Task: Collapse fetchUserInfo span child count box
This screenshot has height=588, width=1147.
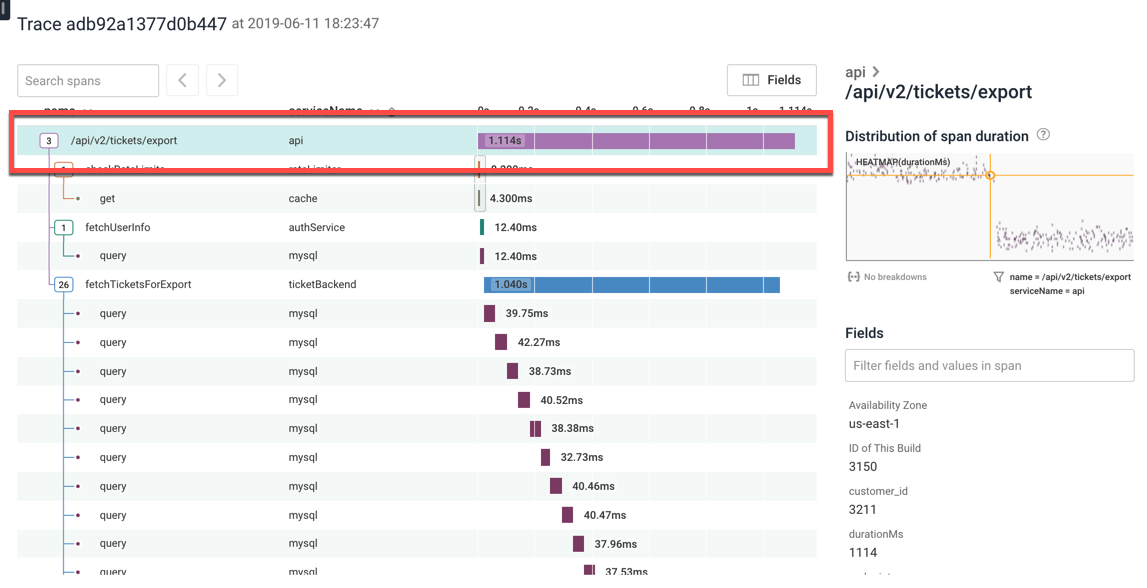Action: (x=64, y=227)
